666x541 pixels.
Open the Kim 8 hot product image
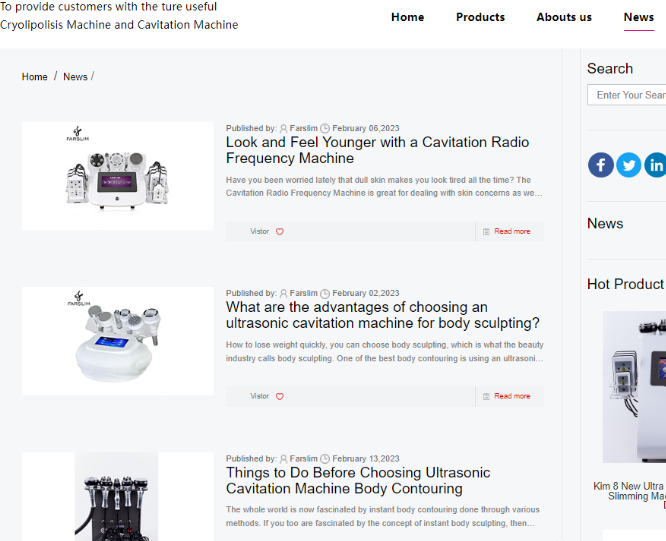pyautogui.click(x=635, y=387)
